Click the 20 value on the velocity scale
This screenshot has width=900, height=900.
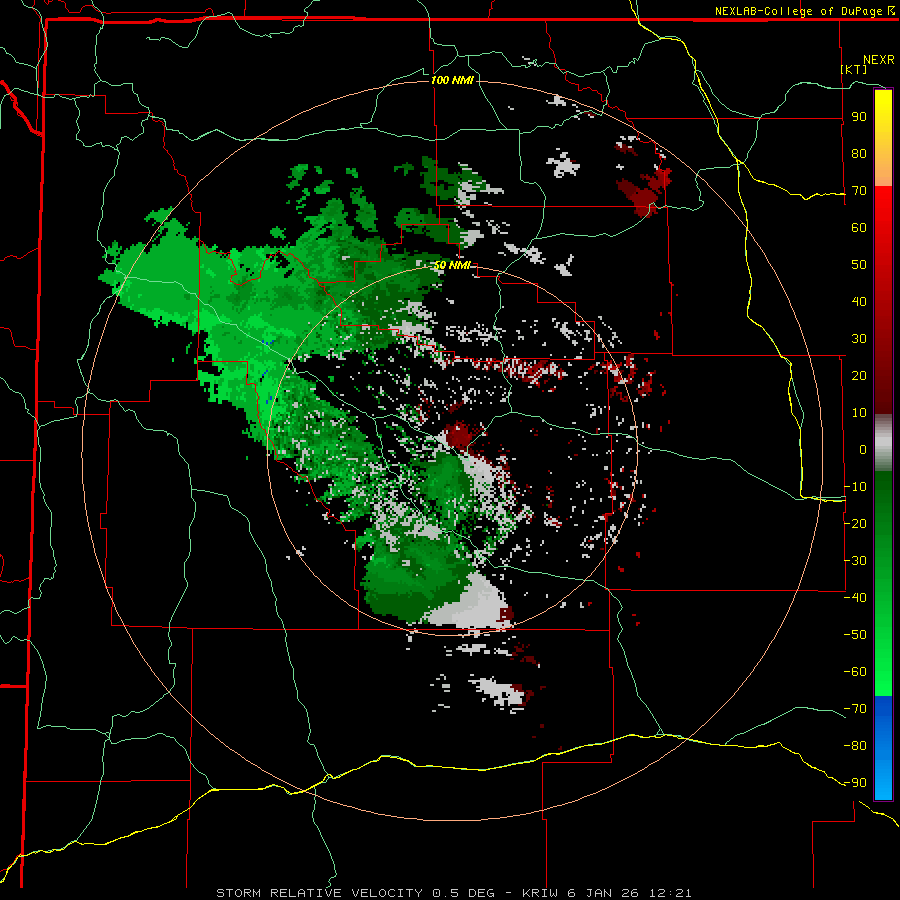[859, 375]
